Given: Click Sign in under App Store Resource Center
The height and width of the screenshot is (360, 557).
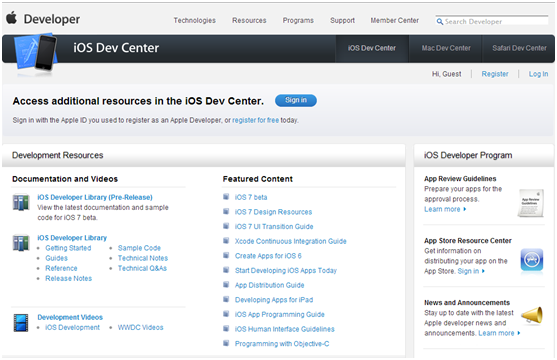Looking at the screenshot, I should tap(471, 271).
